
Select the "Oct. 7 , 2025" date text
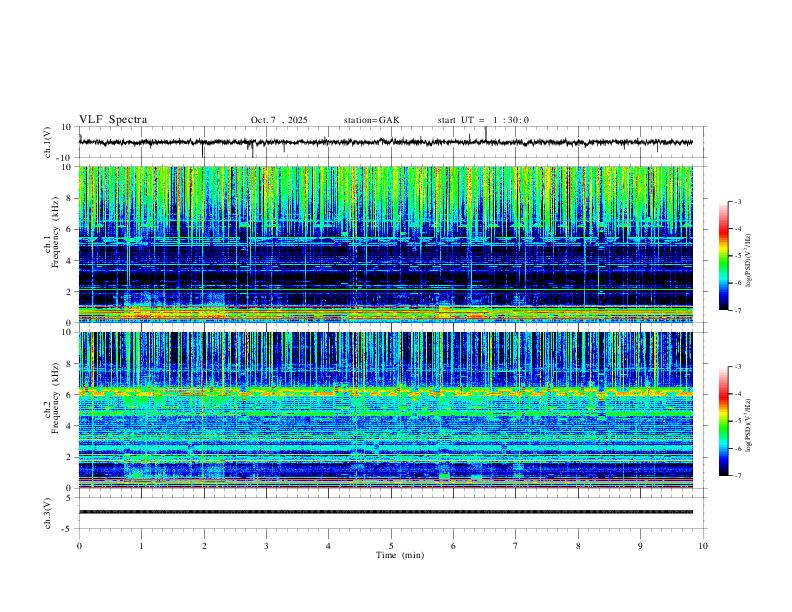coord(279,120)
